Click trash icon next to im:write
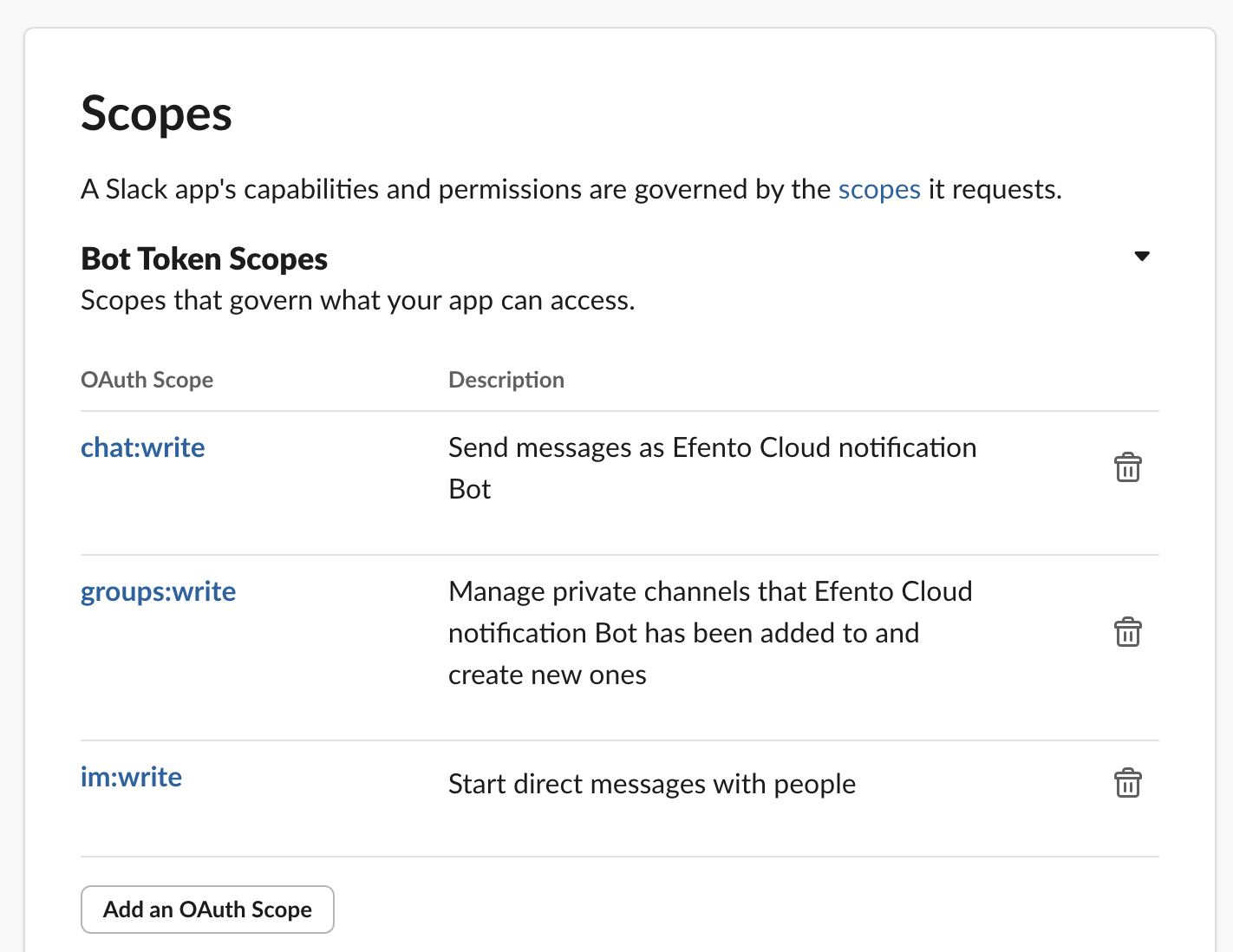 click(x=1127, y=783)
